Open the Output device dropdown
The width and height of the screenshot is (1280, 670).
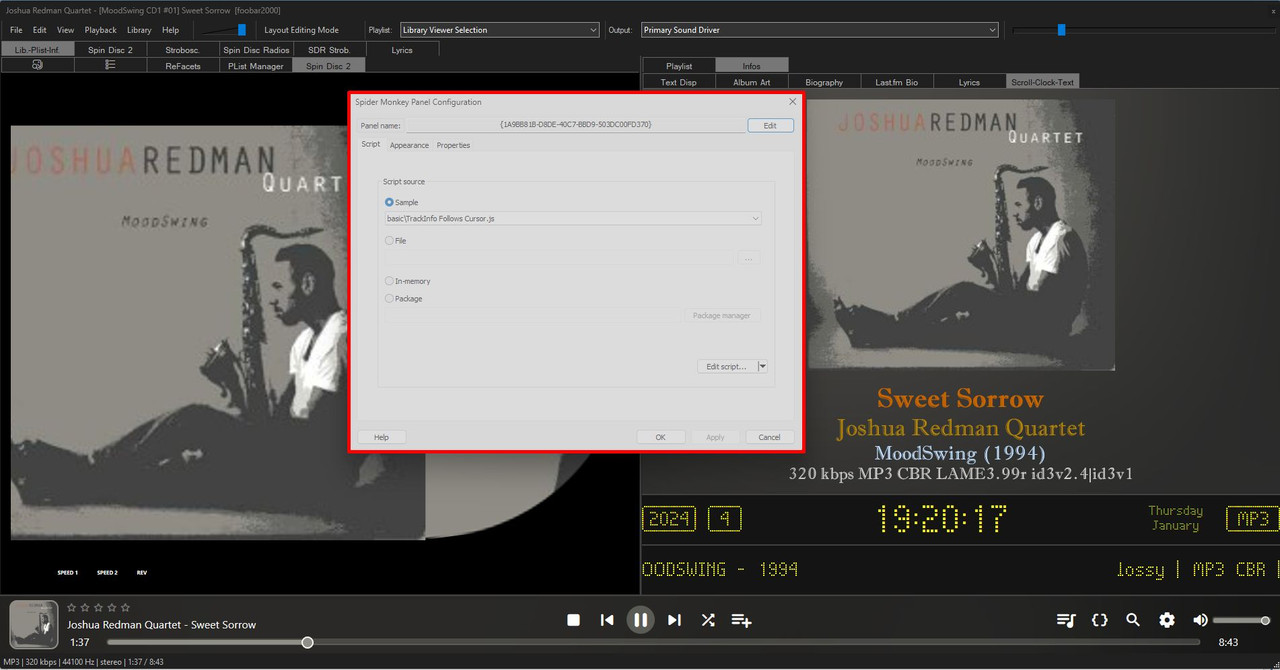tap(819, 30)
